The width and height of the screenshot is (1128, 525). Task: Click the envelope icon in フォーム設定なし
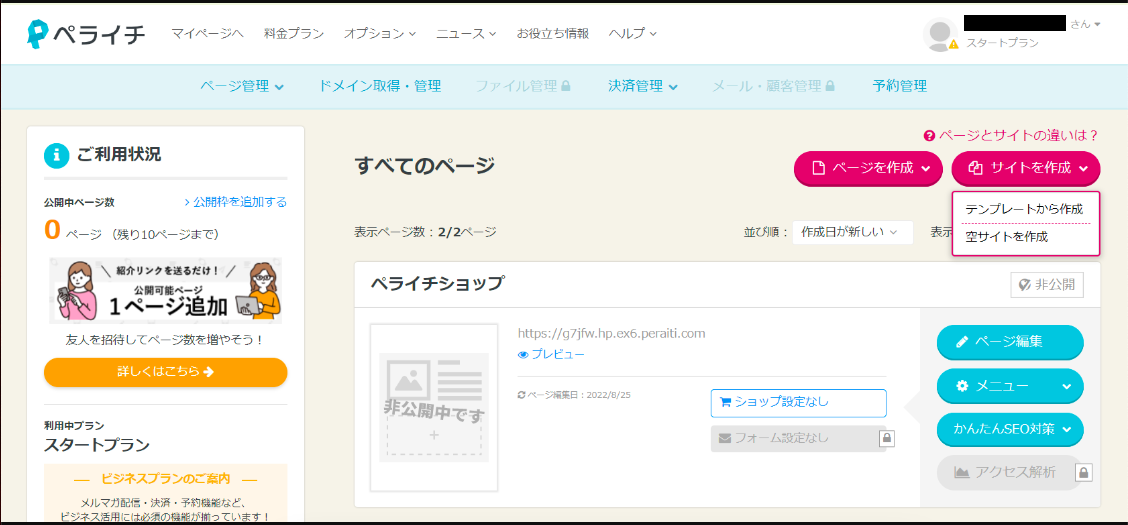tap(725, 438)
